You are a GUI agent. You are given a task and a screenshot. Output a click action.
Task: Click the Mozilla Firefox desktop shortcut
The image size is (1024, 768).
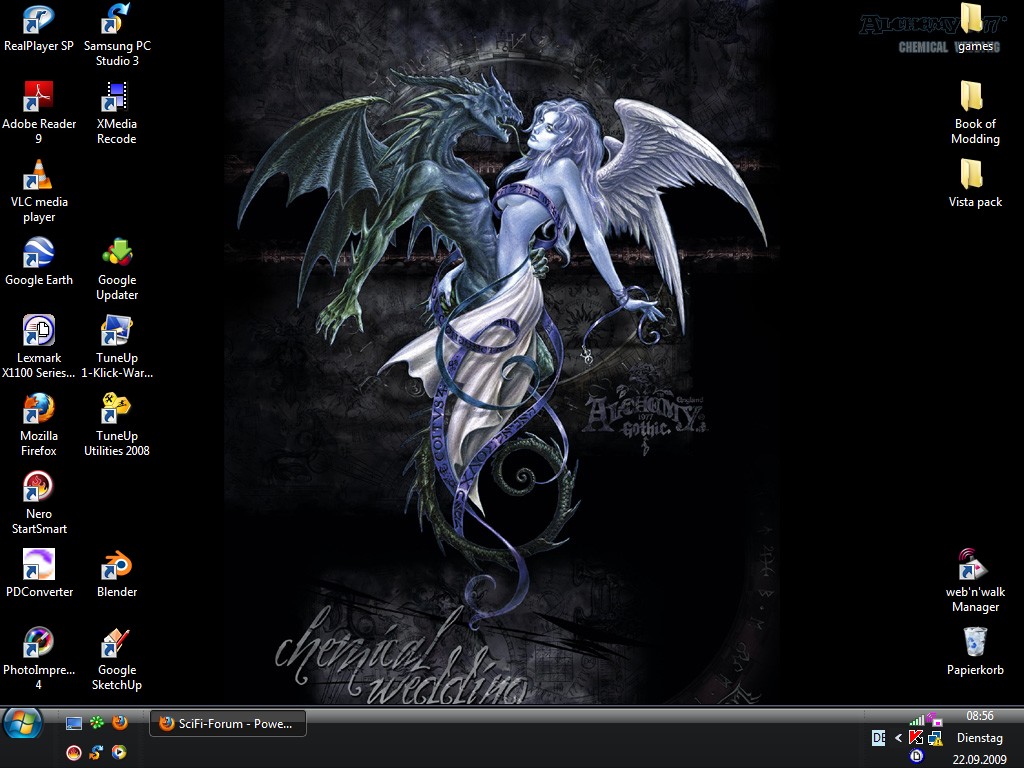click(x=39, y=410)
